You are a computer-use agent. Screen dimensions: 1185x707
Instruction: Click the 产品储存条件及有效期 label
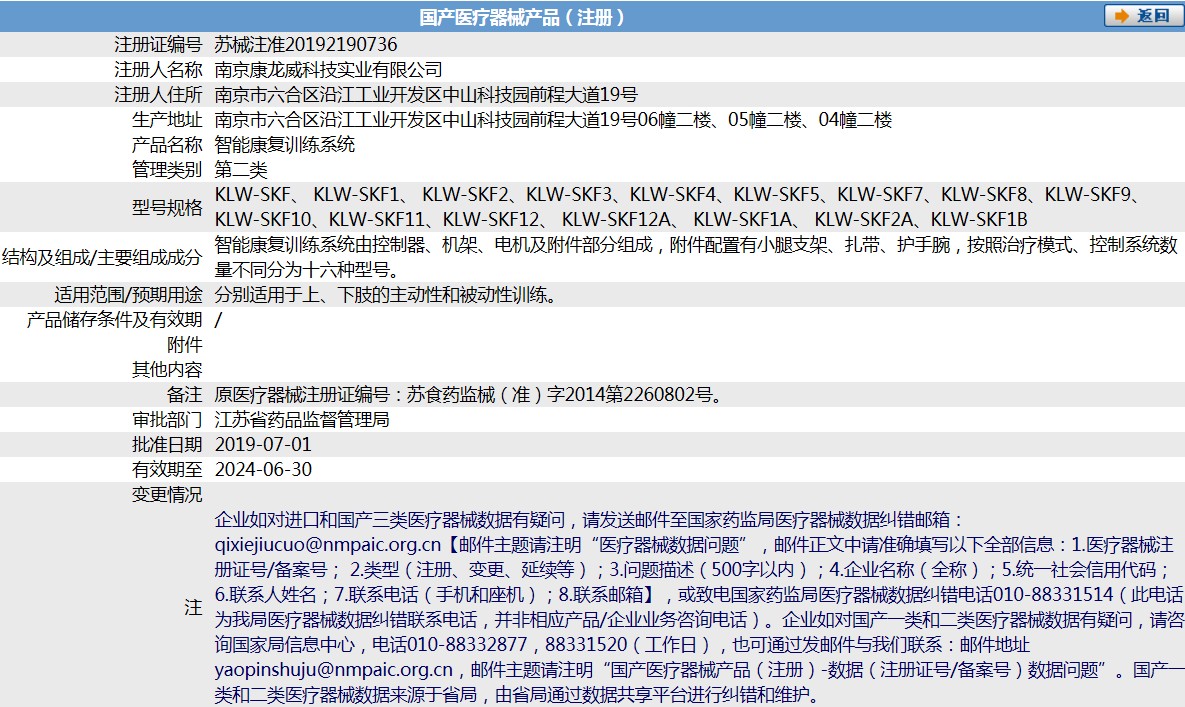114,320
